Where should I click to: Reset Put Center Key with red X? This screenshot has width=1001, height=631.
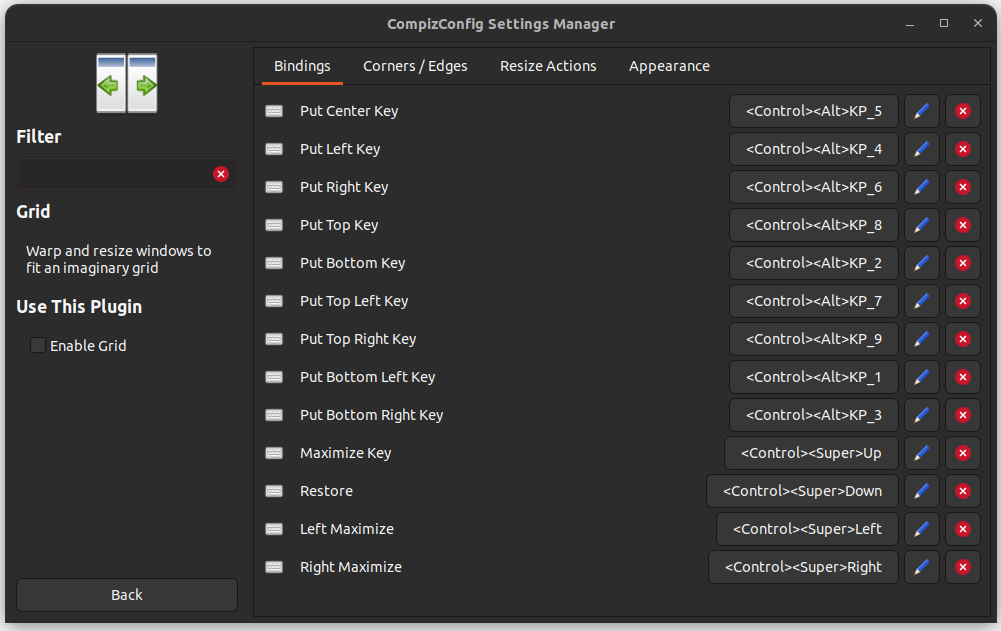click(963, 111)
